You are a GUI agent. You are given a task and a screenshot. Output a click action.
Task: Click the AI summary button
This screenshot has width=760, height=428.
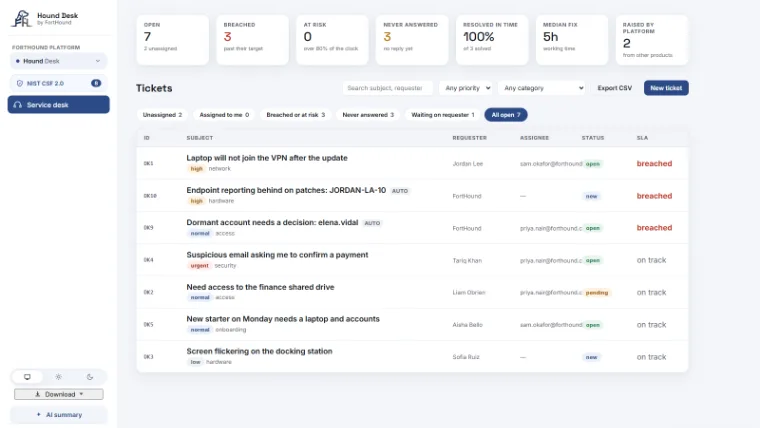(59, 415)
